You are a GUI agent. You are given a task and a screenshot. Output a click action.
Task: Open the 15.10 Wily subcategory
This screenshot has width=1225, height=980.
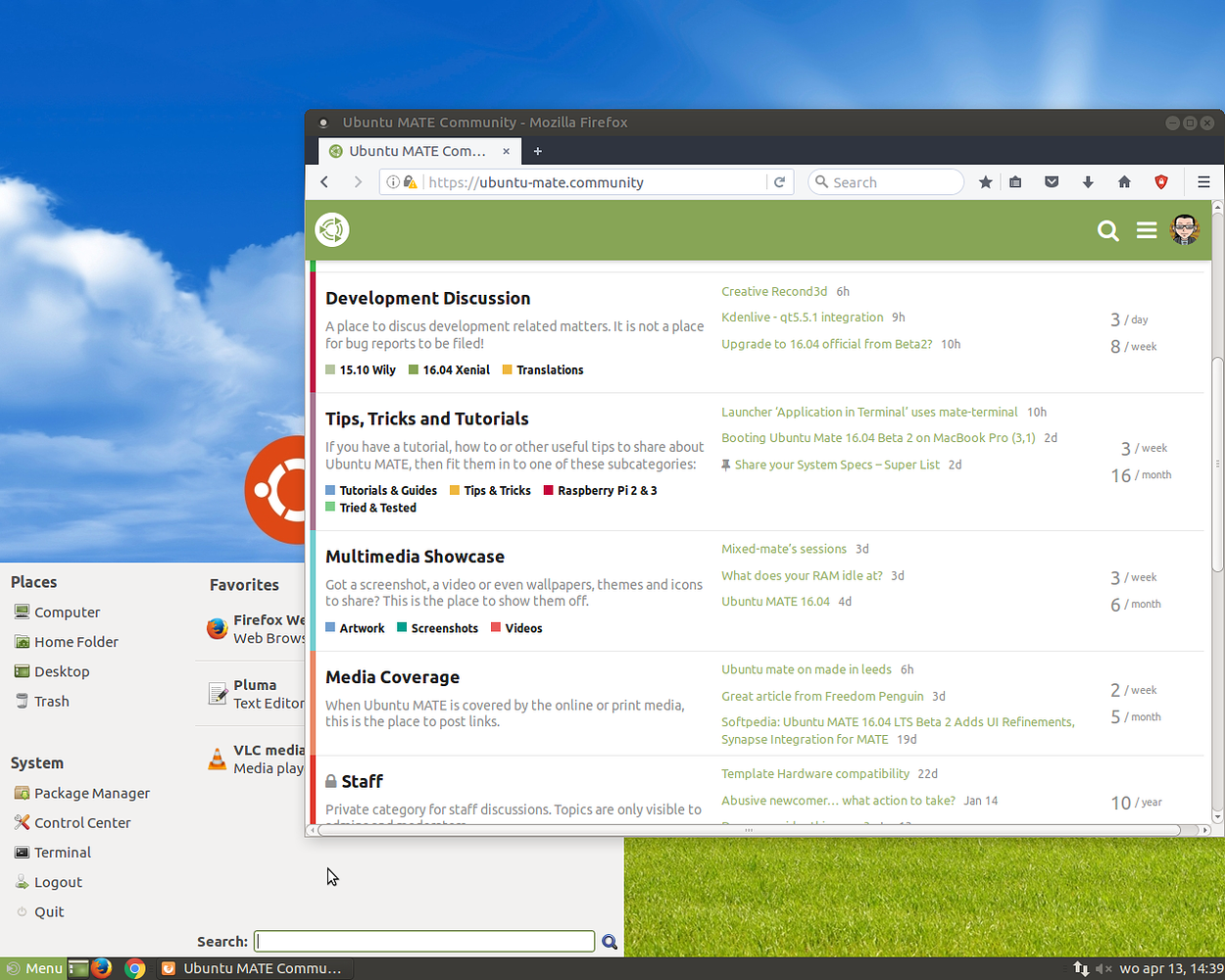(x=361, y=370)
